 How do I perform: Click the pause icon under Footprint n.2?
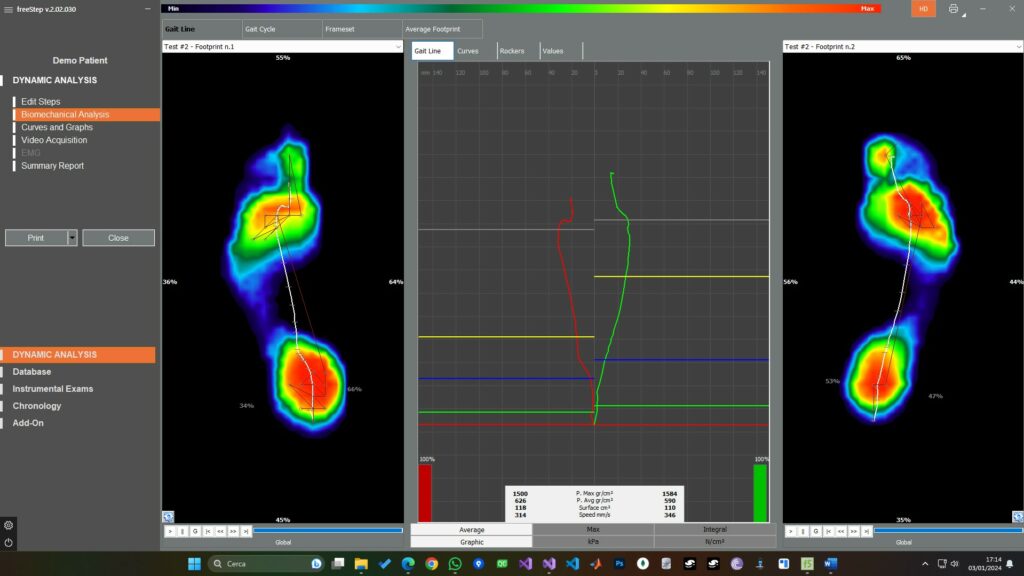click(804, 532)
